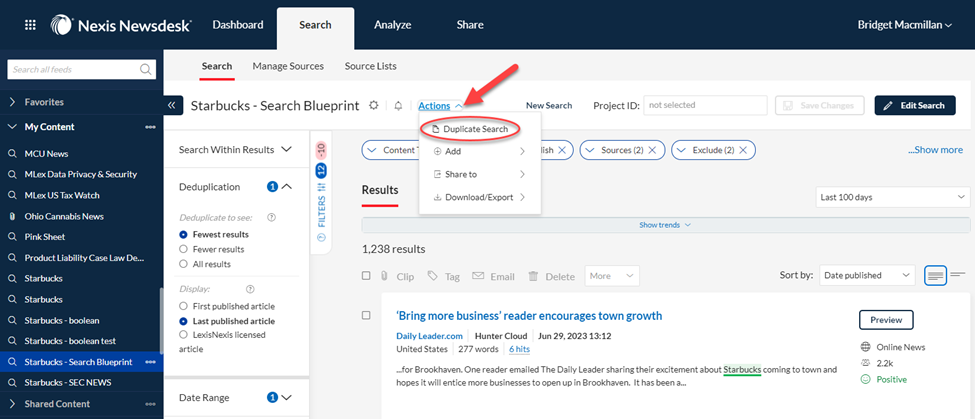Click the Delete trash icon
This screenshot has width=975, height=419.
click(x=533, y=276)
